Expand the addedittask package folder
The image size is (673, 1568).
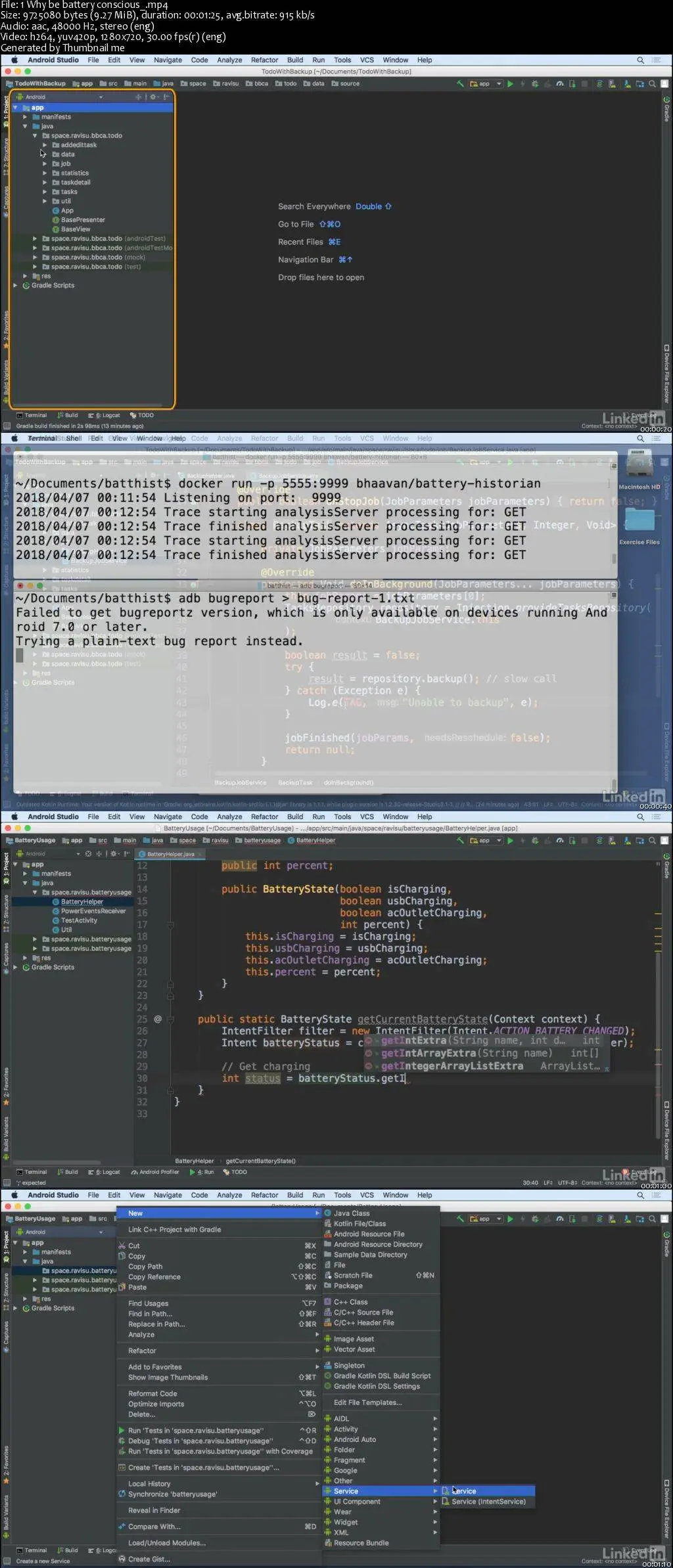coord(45,145)
